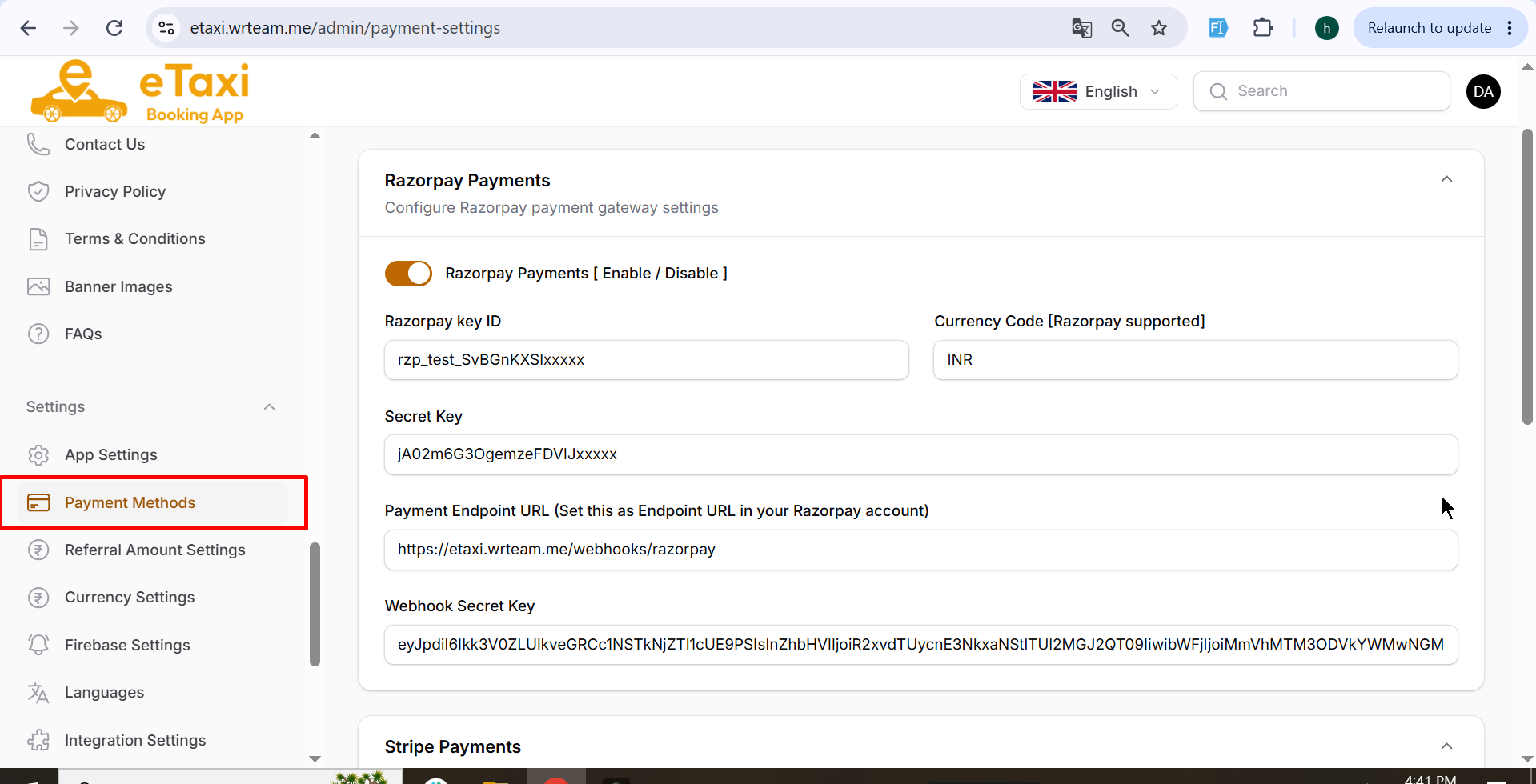The width and height of the screenshot is (1536, 784).
Task: Click the Referral Amount rupee icon
Action: [x=38, y=550]
